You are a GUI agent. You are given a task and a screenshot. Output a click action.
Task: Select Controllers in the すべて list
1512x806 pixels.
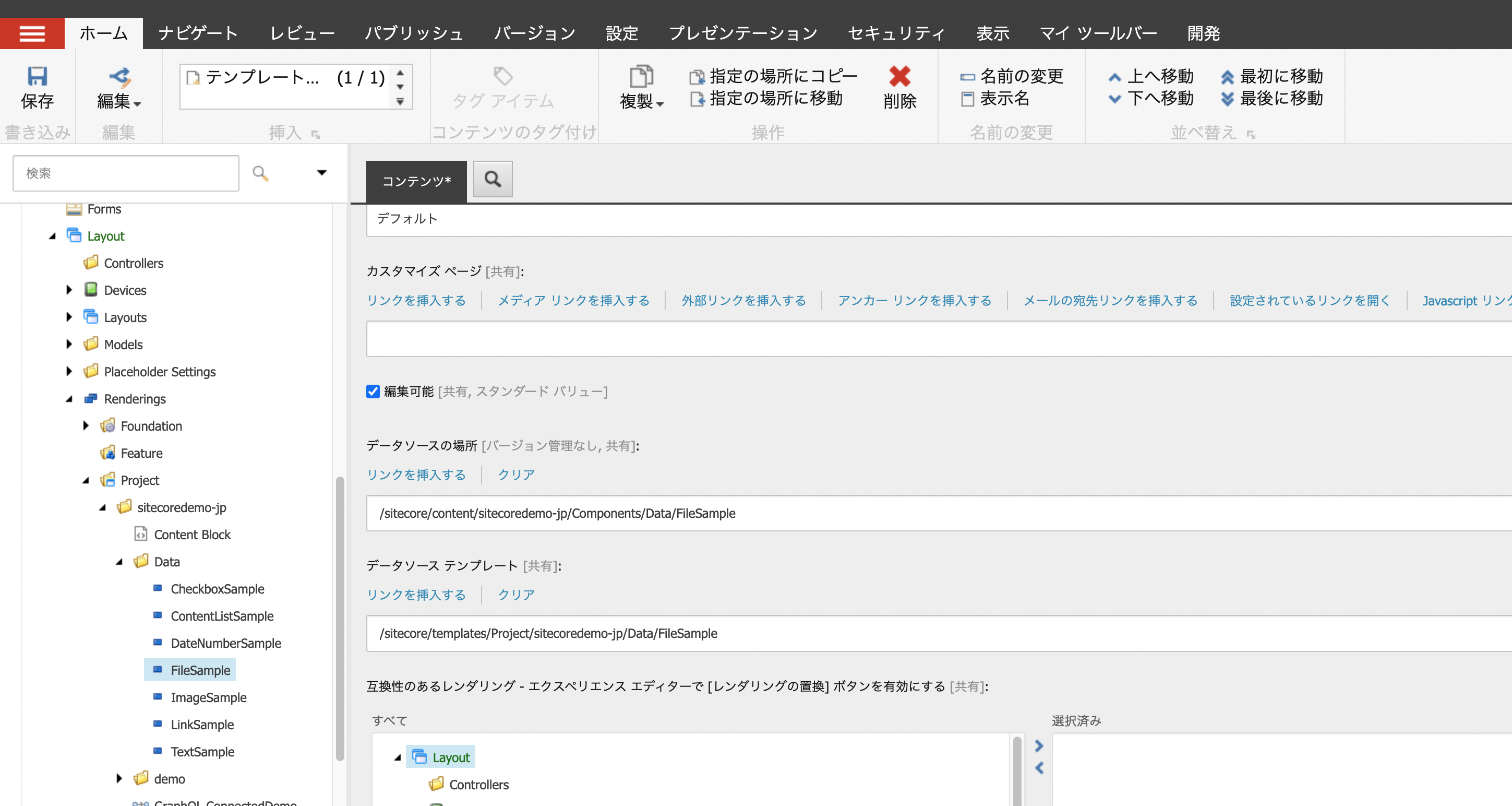[478, 785]
